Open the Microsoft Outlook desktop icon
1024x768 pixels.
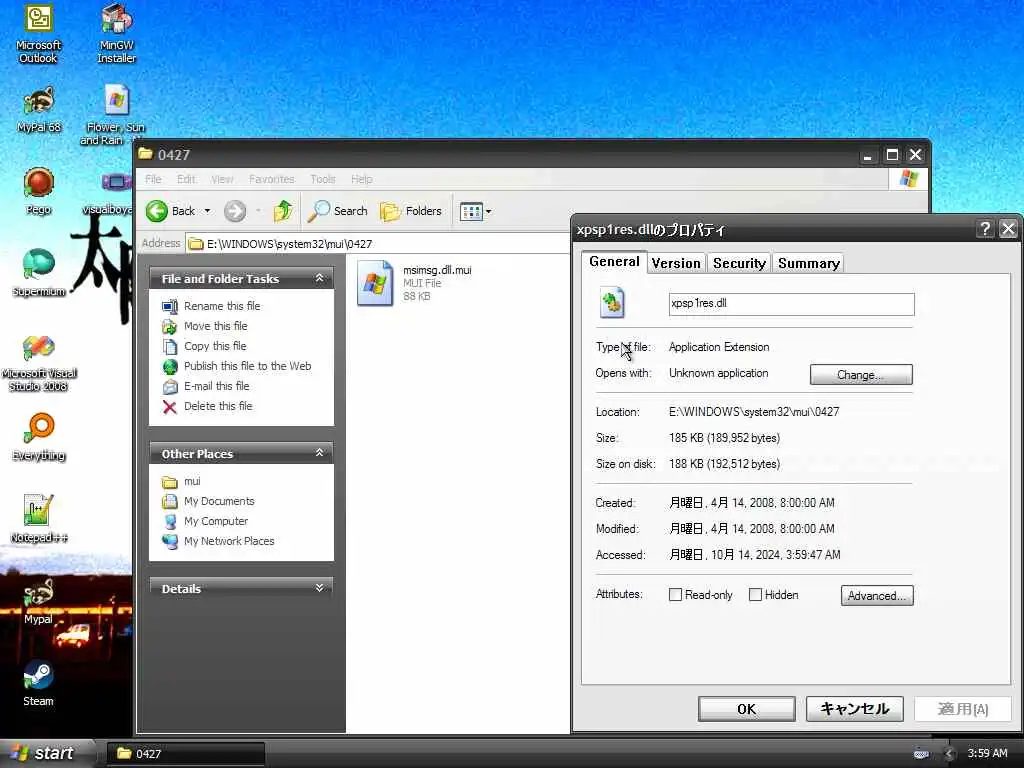click(x=38, y=33)
